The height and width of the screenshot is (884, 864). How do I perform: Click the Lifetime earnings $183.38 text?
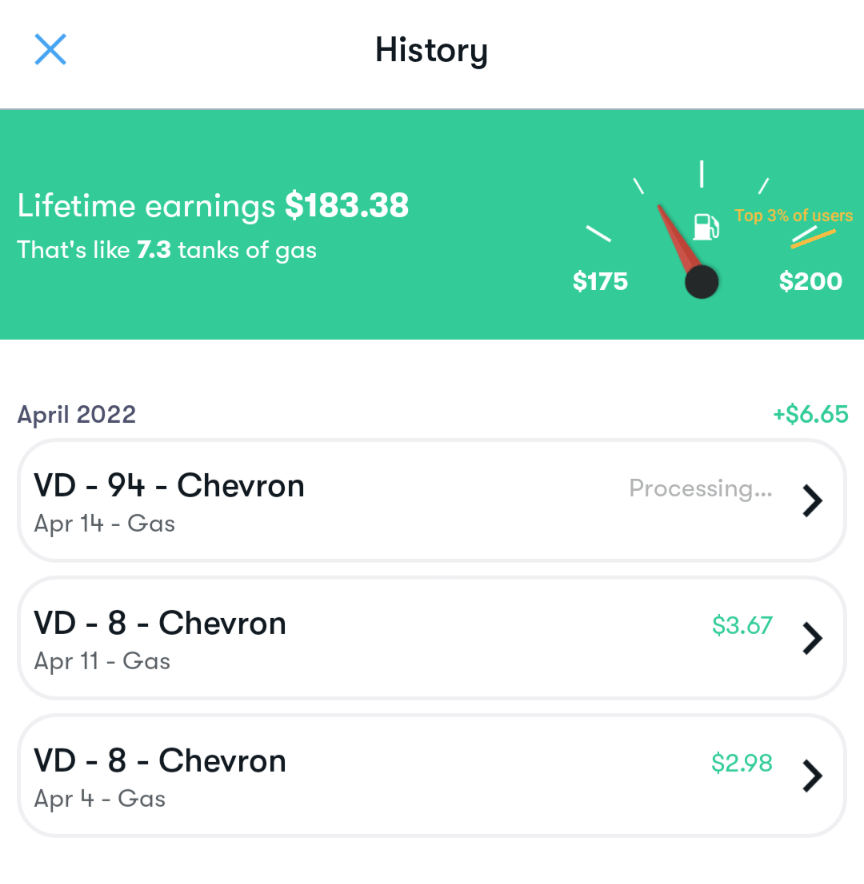click(x=213, y=206)
